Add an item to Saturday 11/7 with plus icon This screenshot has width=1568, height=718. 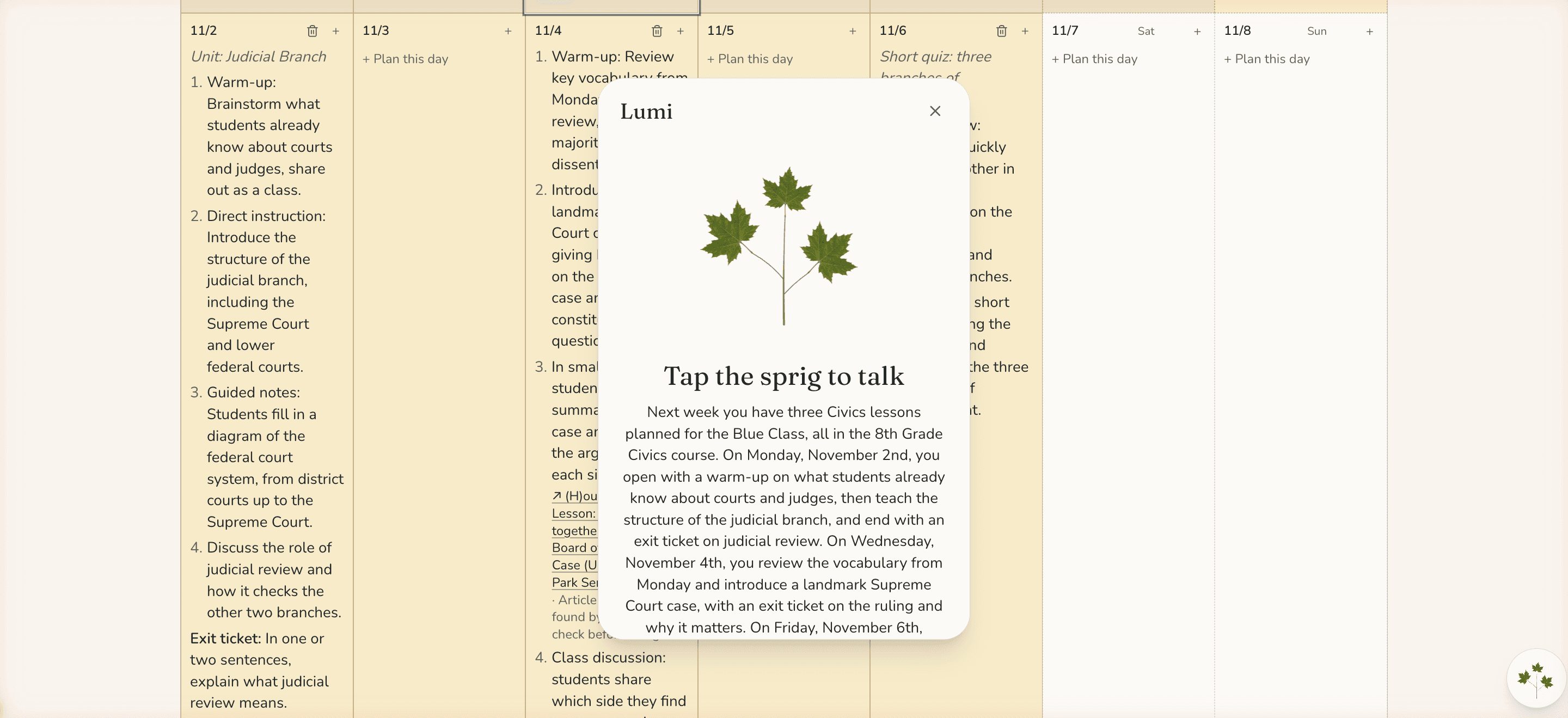pos(1197,31)
